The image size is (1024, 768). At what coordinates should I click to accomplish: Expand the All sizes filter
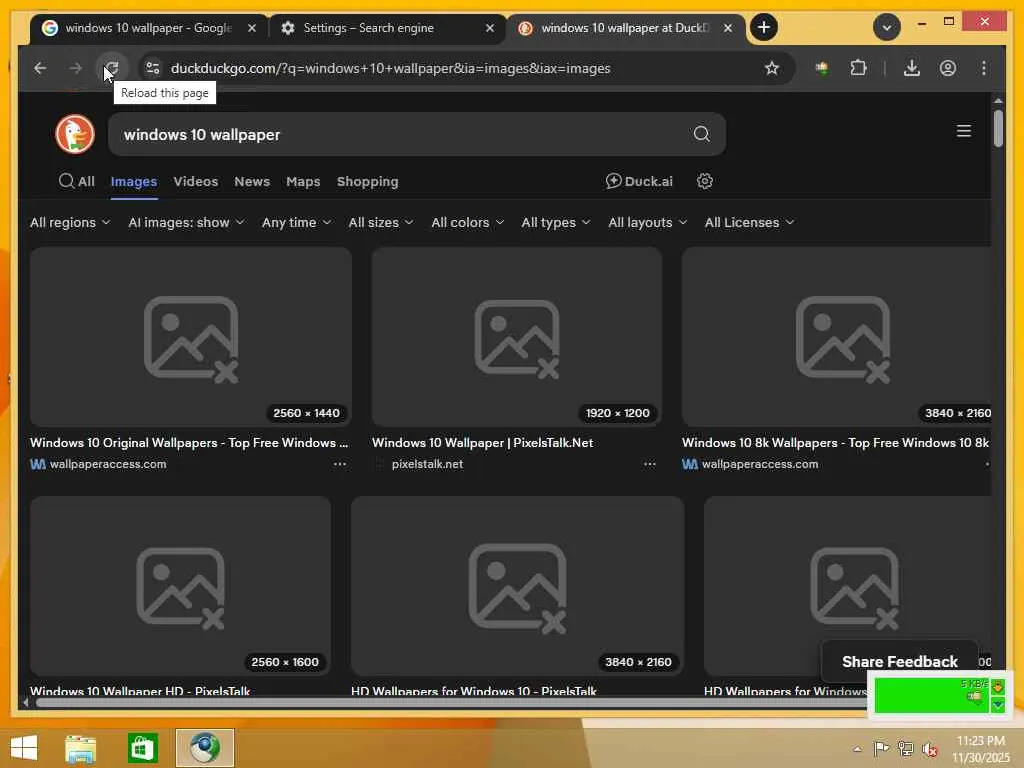[x=381, y=223]
